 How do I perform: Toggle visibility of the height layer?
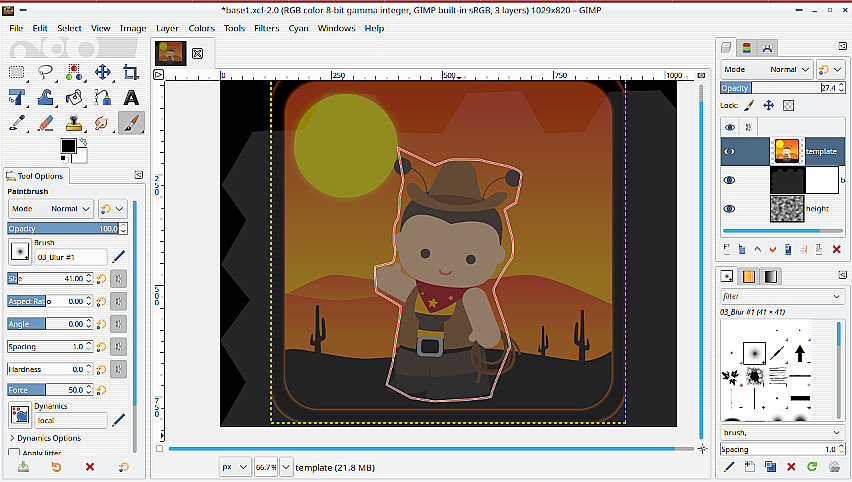point(729,208)
